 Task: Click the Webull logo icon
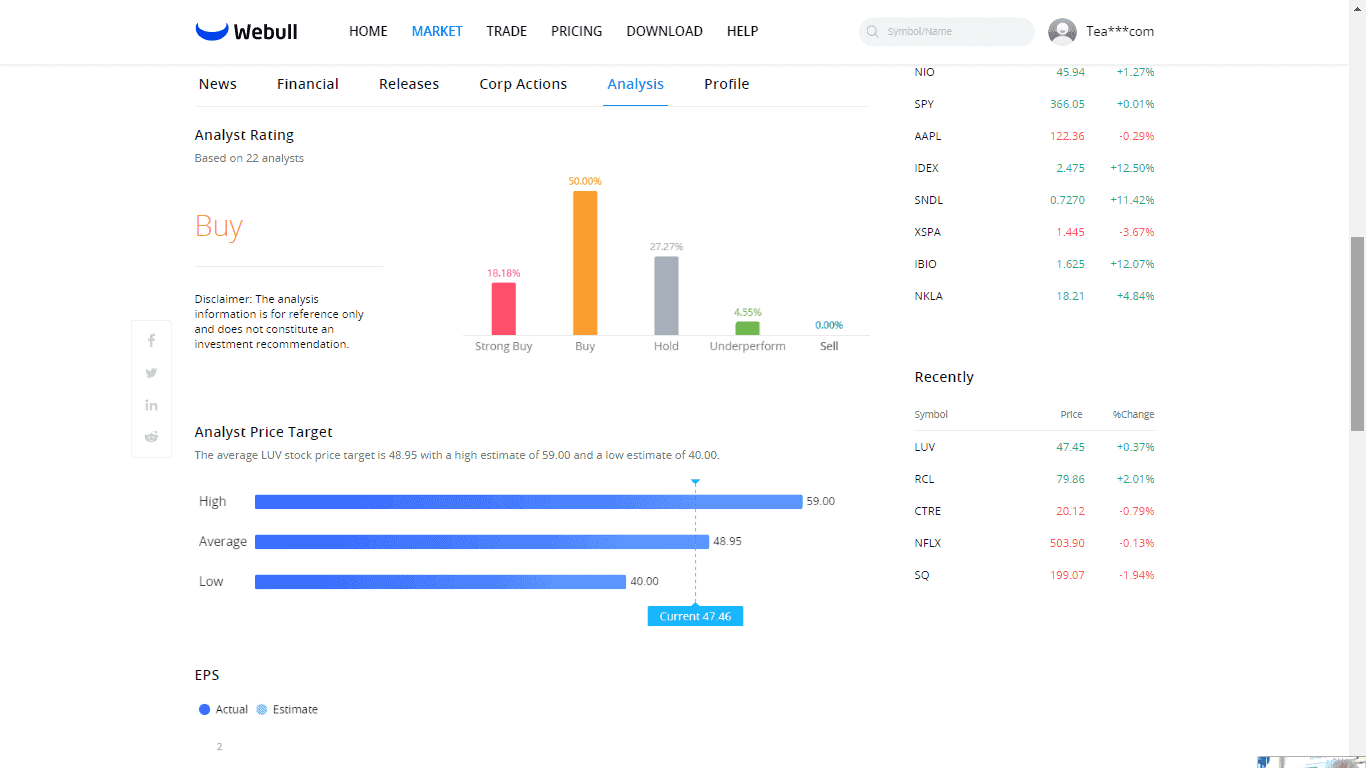tap(212, 31)
